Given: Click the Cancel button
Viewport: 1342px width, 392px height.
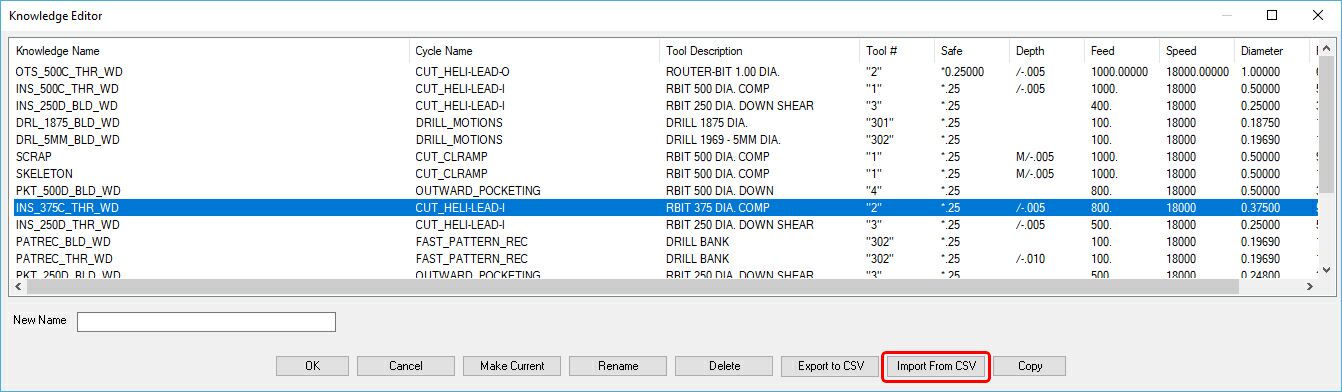Looking at the screenshot, I should pos(405,366).
